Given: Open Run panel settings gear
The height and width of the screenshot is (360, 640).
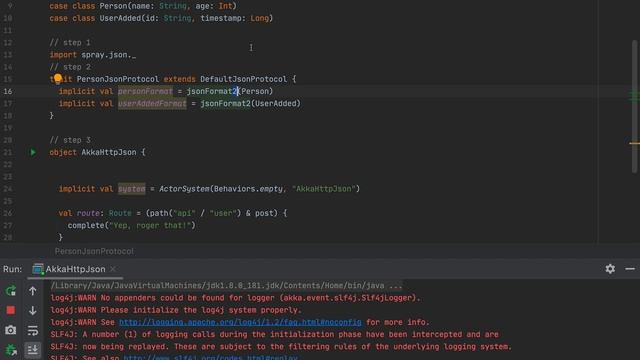Looking at the screenshot, I should (610, 269).
